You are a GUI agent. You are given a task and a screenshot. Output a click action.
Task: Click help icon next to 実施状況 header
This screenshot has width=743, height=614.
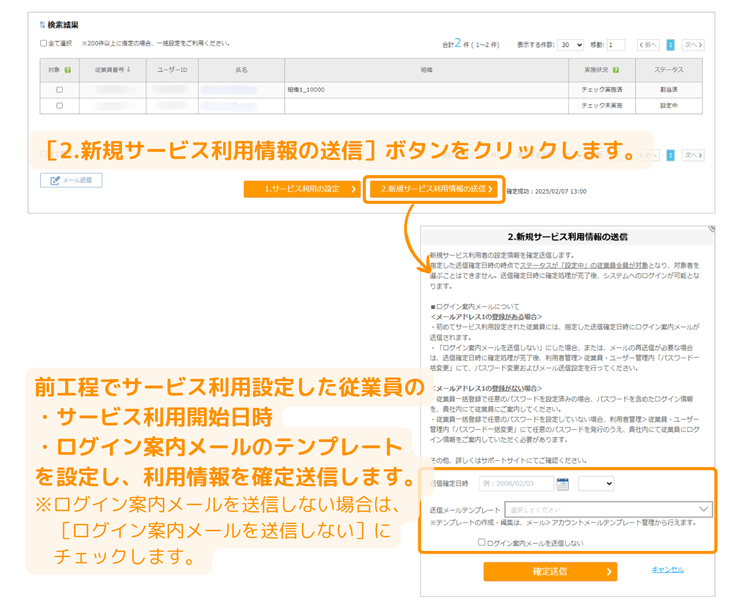coord(615,71)
